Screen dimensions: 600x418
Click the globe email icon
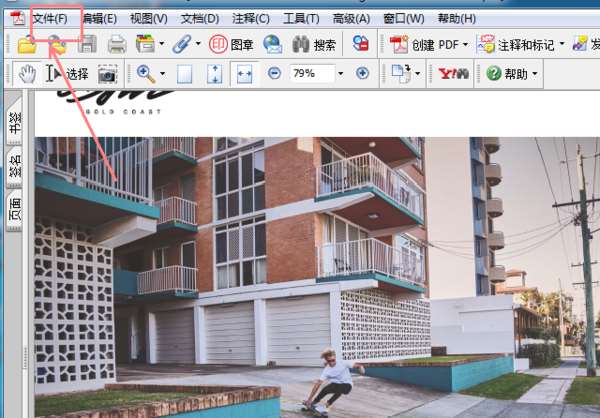click(273, 44)
